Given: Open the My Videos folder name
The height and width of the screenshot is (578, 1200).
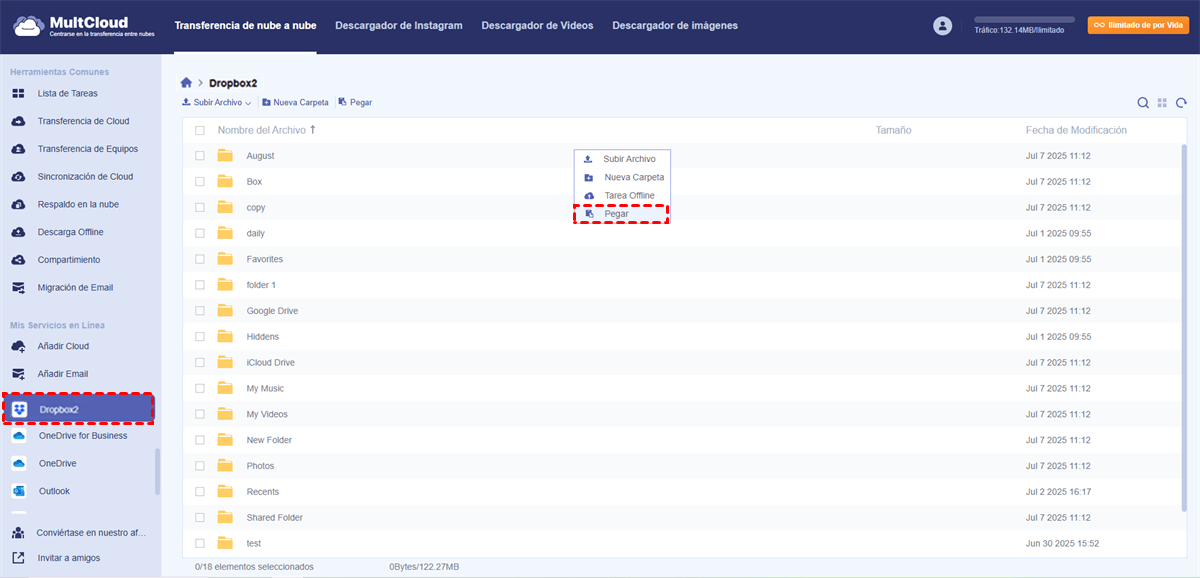Looking at the screenshot, I should click(267, 414).
